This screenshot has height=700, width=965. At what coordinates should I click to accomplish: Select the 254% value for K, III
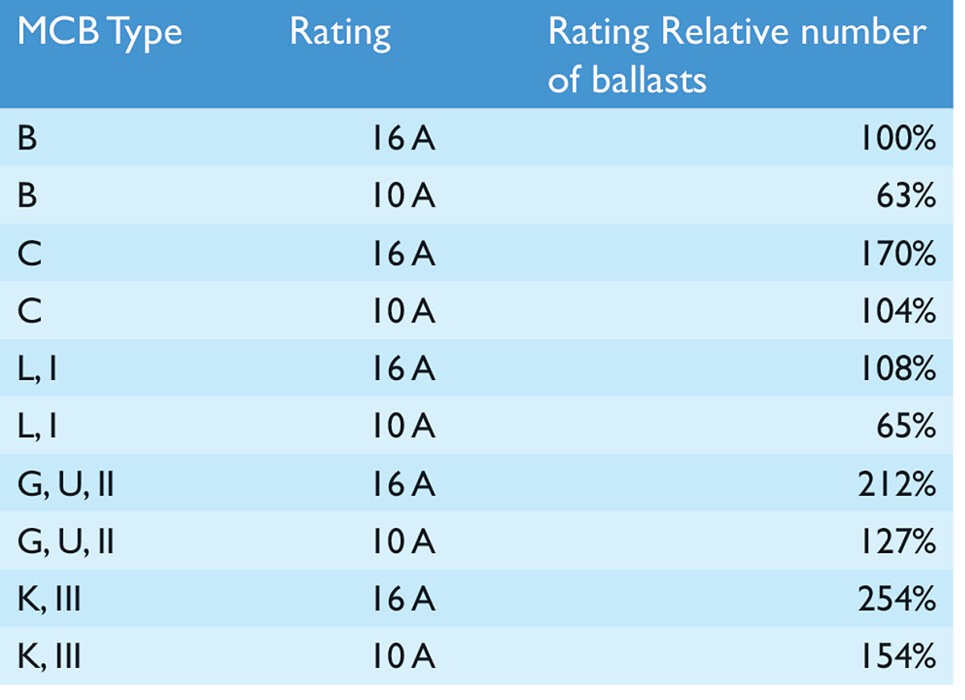pyautogui.click(x=897, y=598)
